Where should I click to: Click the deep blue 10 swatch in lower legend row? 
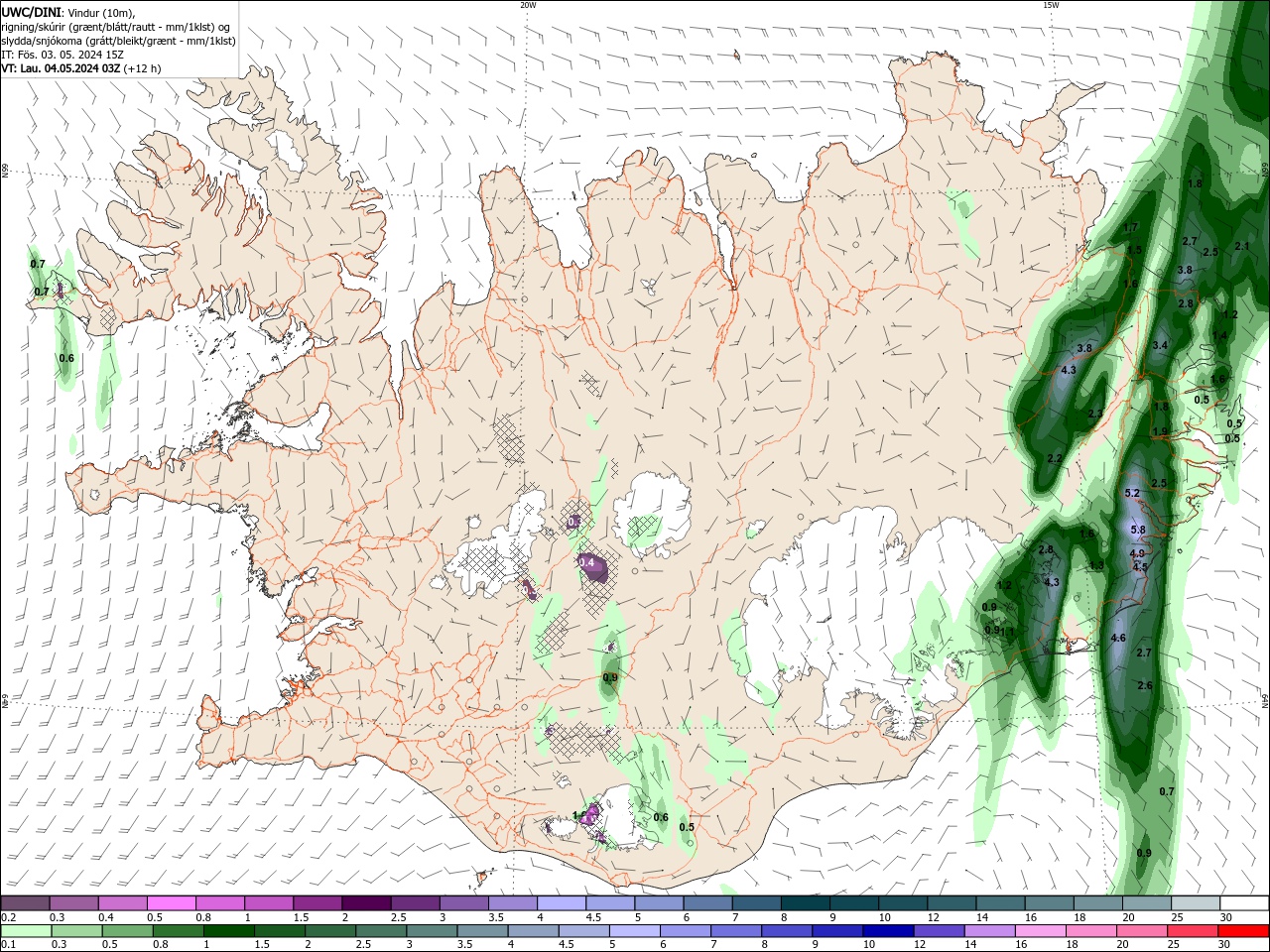click(887, 931)
